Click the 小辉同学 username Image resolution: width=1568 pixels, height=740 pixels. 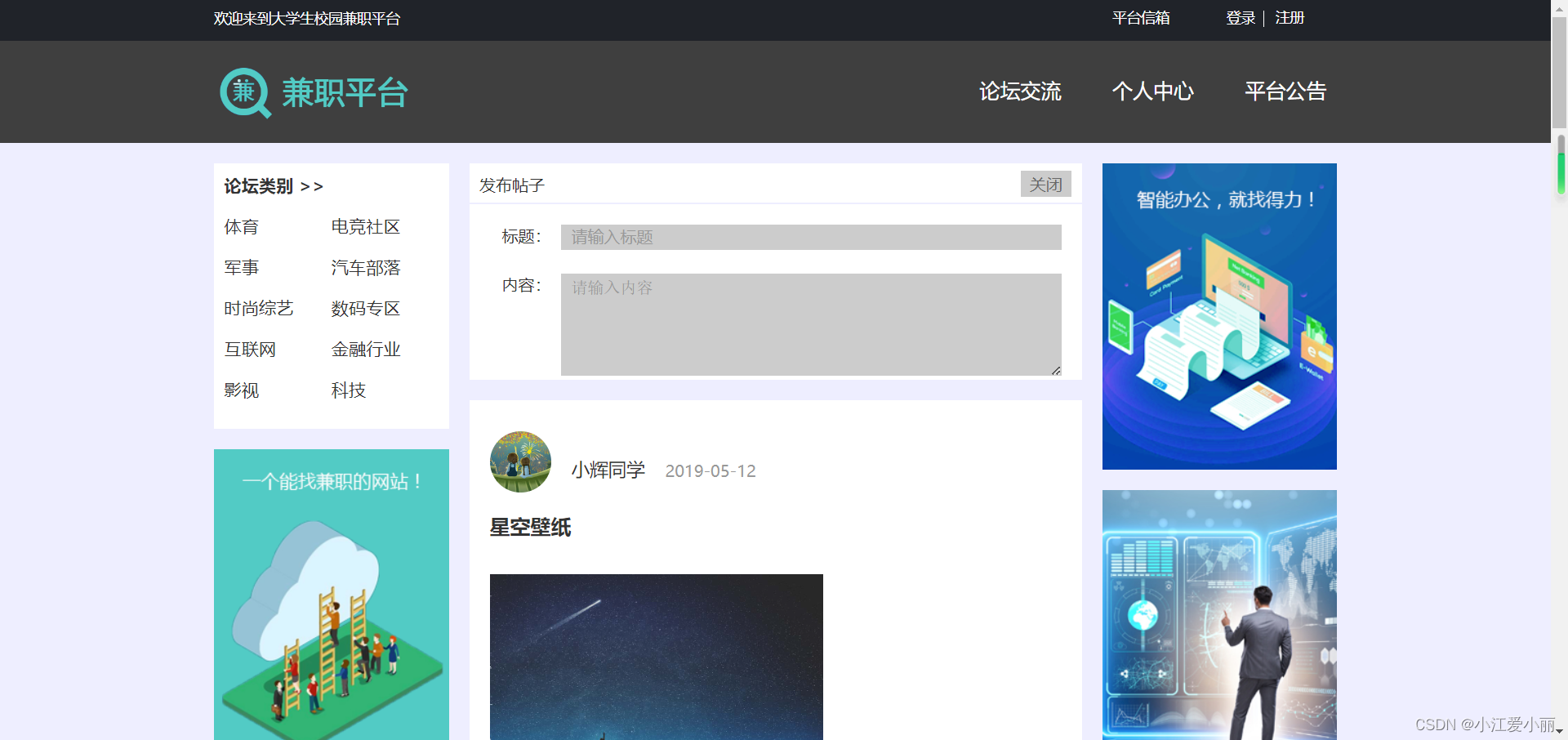click(608, 470)
